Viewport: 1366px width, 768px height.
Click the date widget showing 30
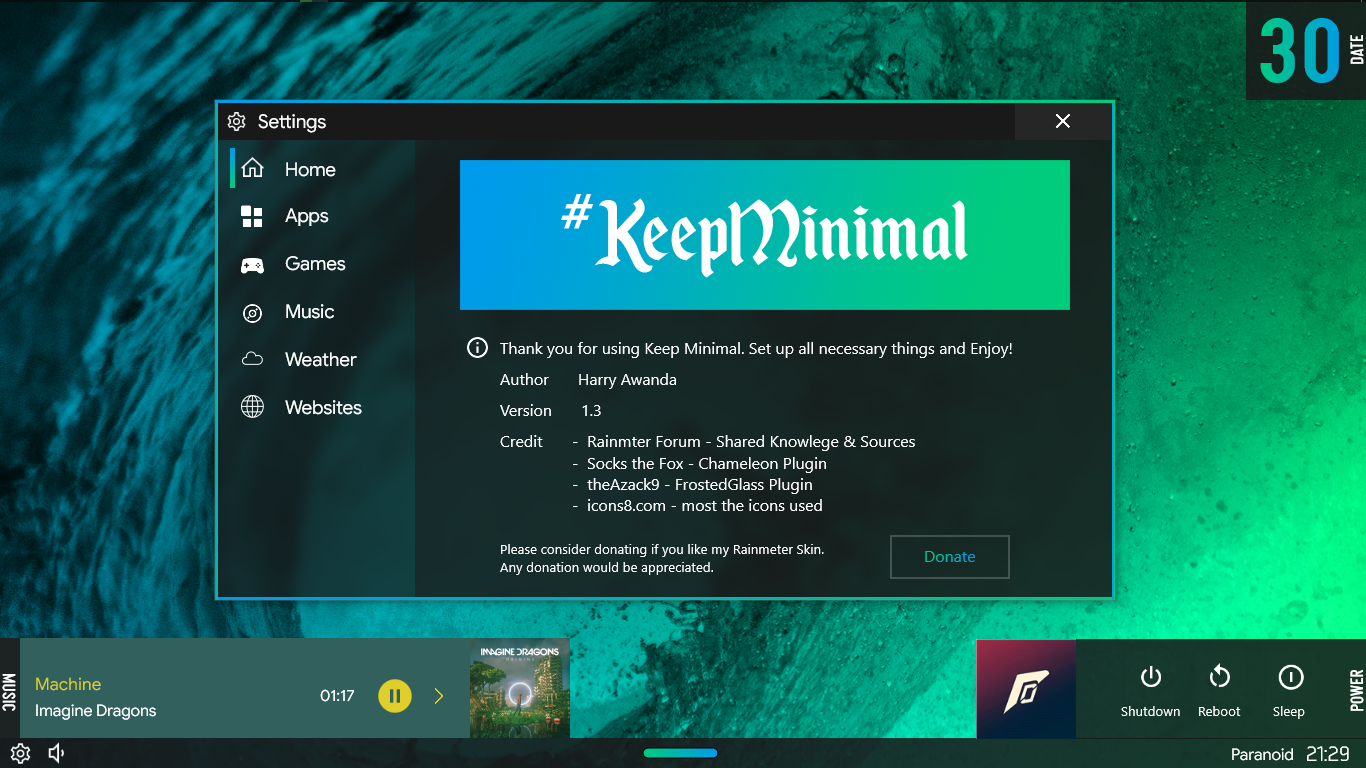[x=1306, y=50]
